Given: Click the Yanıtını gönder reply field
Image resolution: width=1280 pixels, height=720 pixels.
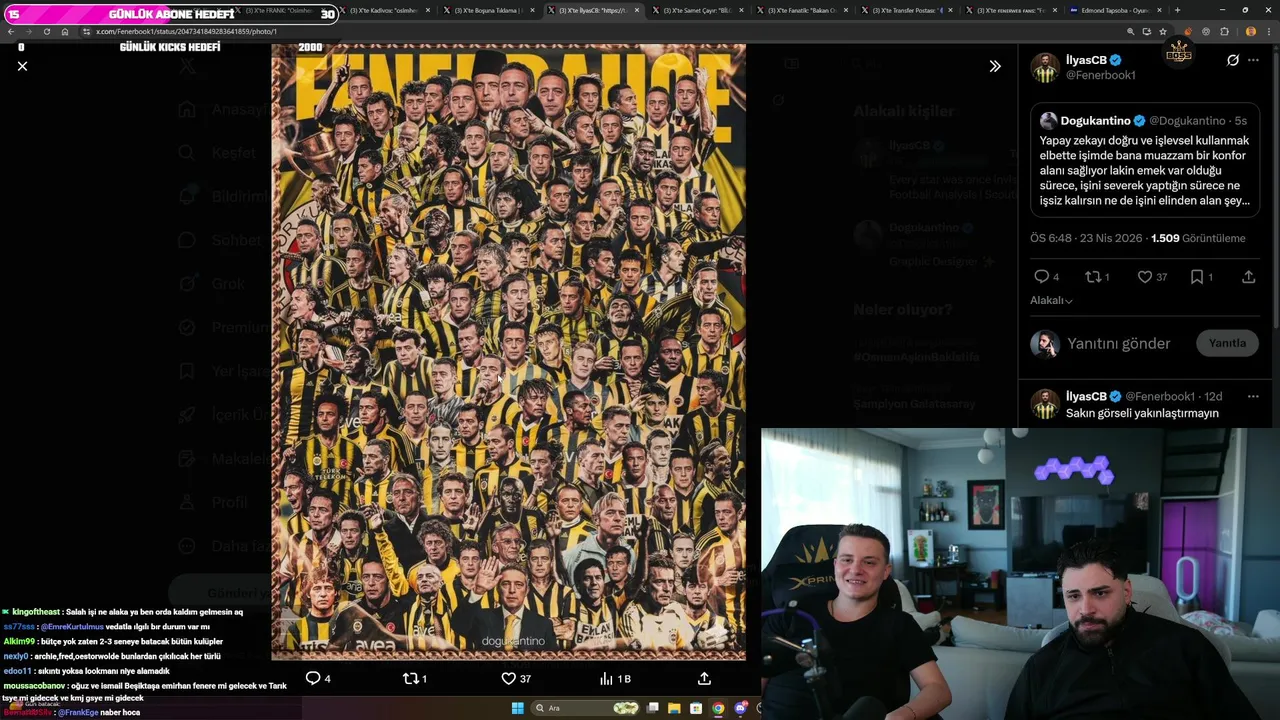Looking at the screenshot, I should click(1118, 343).
